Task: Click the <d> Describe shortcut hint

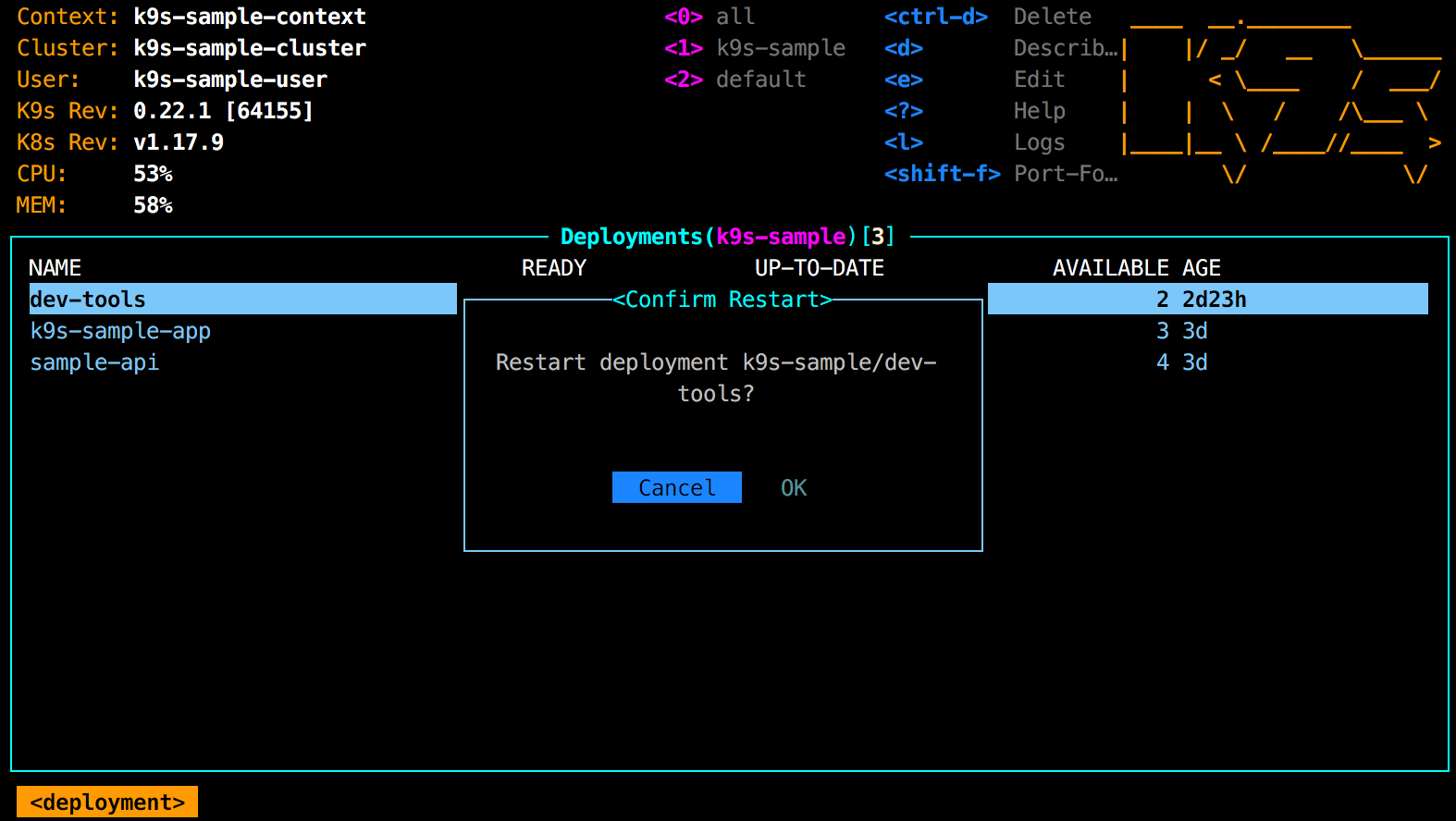Action: tap(1001, 48)
